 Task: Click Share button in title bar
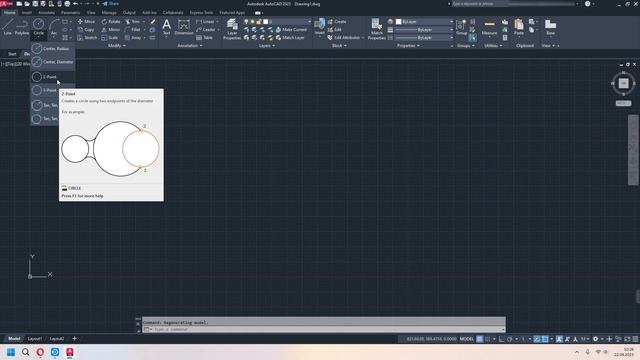point(110,4)
